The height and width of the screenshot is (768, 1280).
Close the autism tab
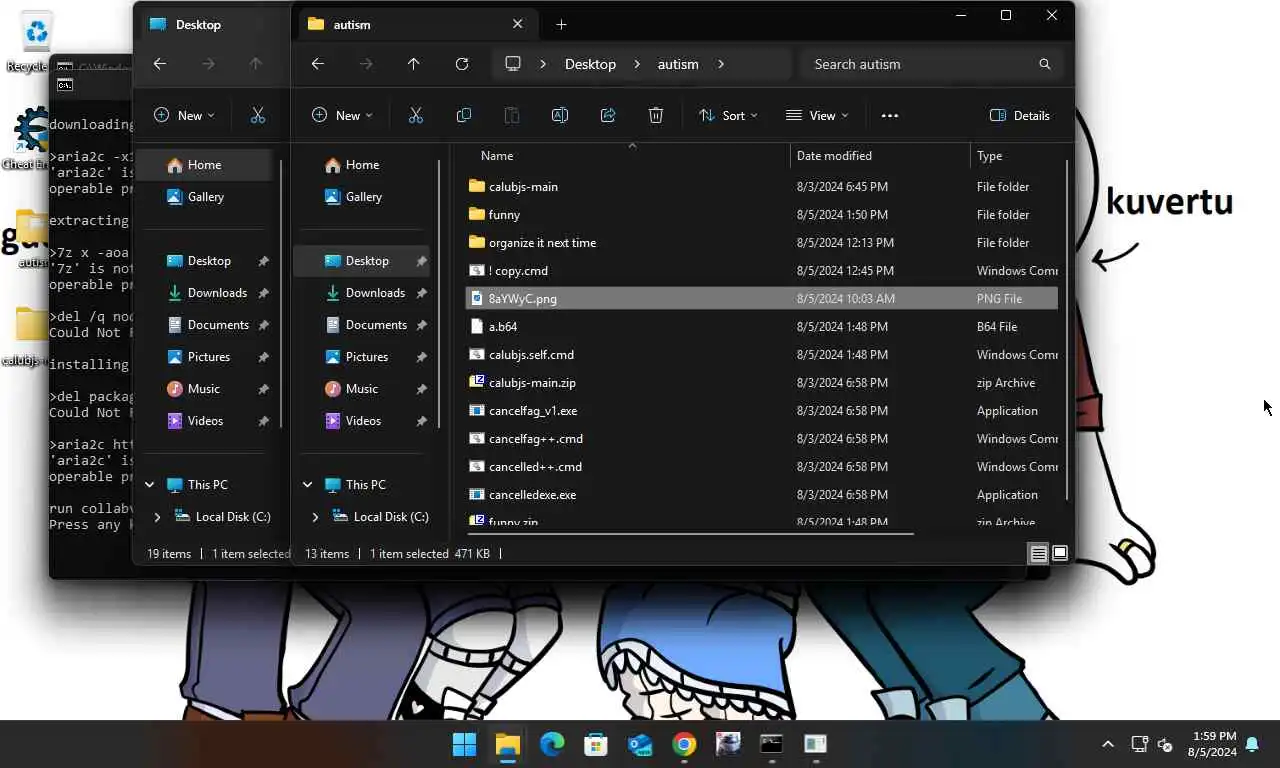coord(517,24)
